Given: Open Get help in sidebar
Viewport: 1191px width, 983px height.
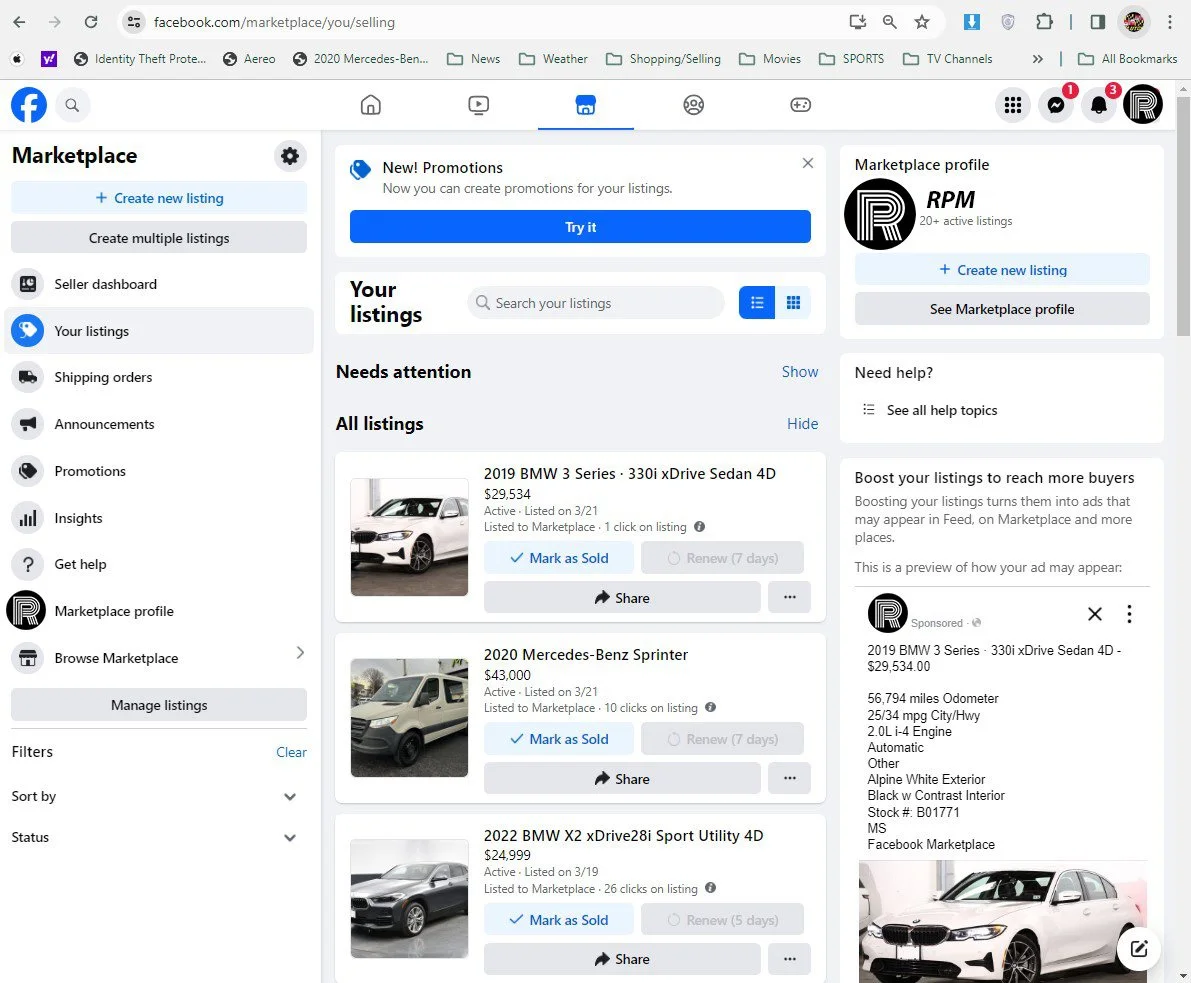Looking at the screenshot, I should [x=159, y=564].
